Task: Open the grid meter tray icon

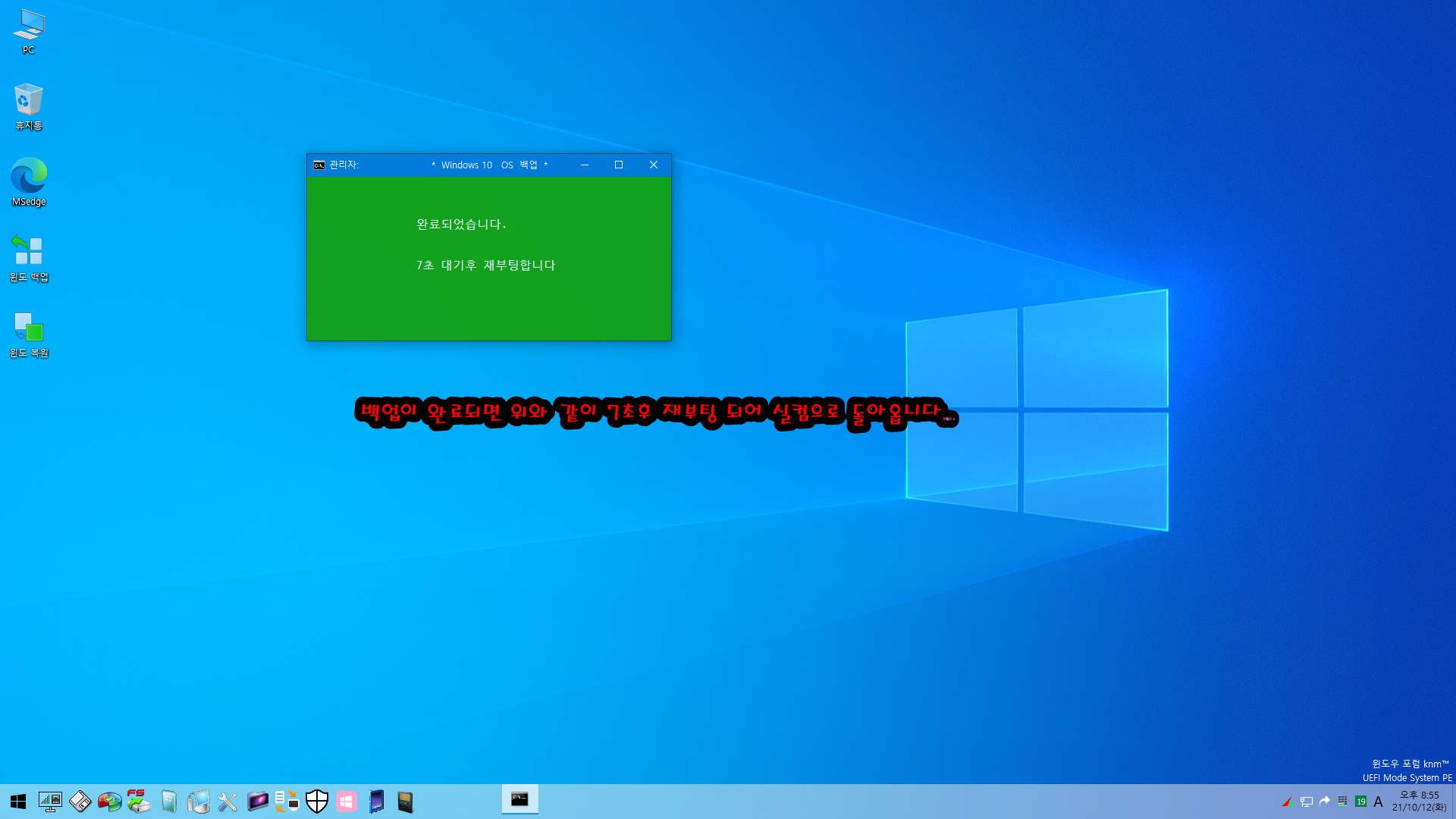Action: tap(1342, 802)
